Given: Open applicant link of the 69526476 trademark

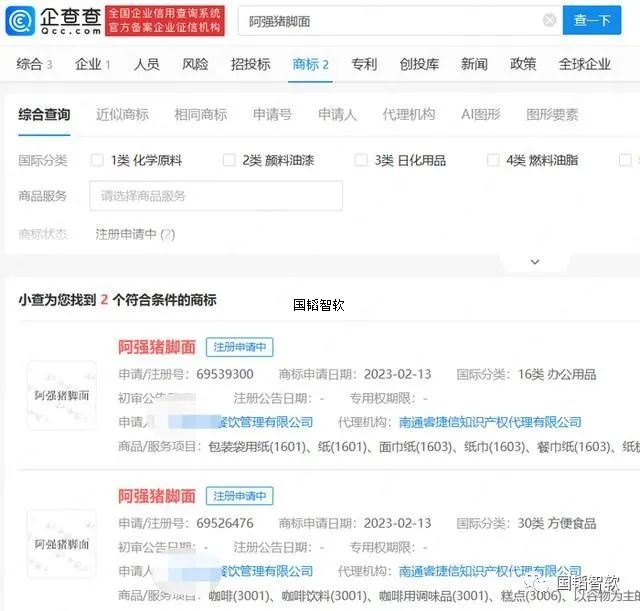Looking at the screenshot, I should pos(241,571).
